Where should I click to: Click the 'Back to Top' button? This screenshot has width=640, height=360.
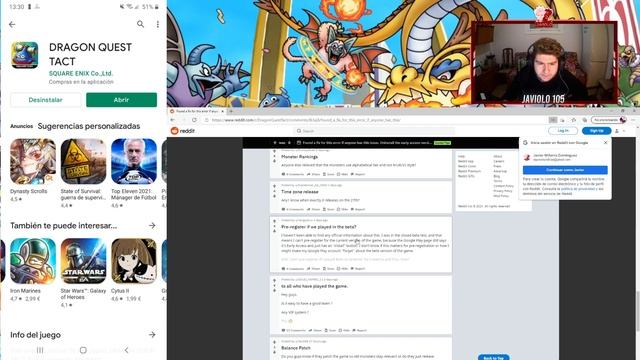pyautogui.click(x=493, y=358)
